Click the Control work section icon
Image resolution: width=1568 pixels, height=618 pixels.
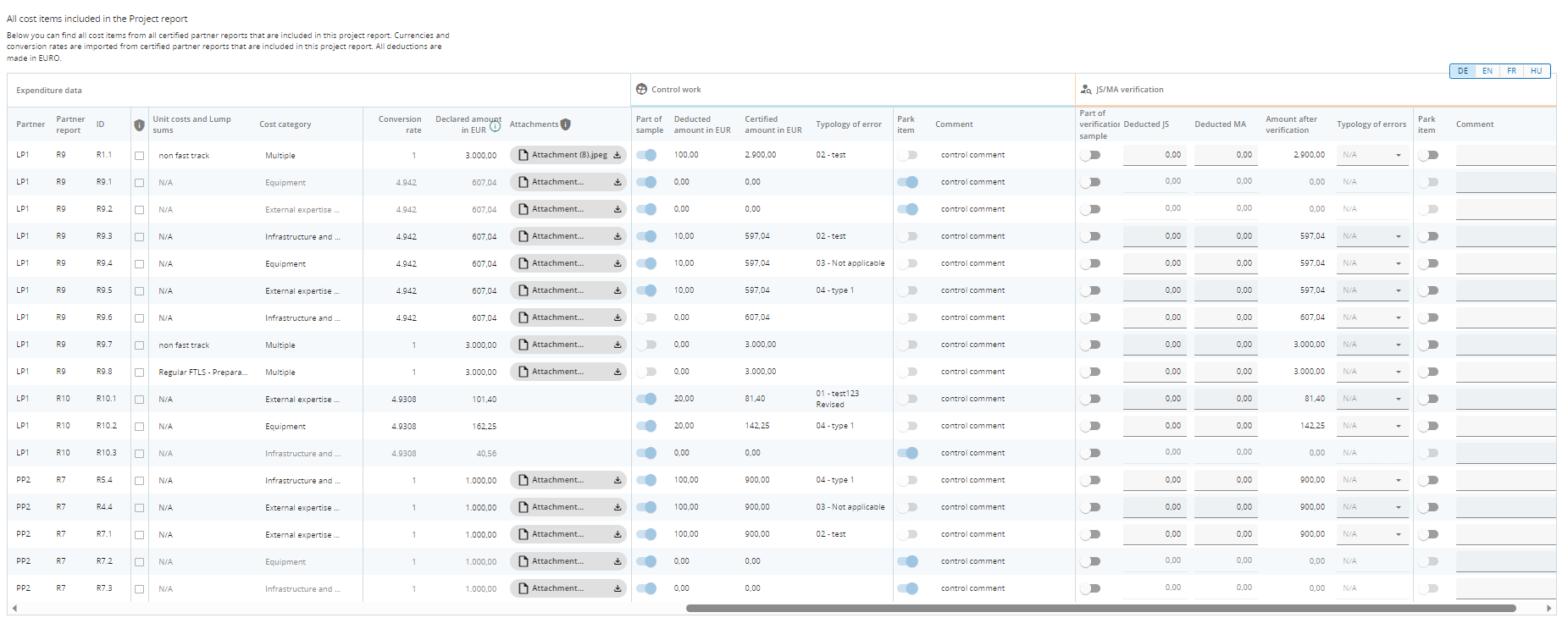pyautogui.click(x=641, y=89)
